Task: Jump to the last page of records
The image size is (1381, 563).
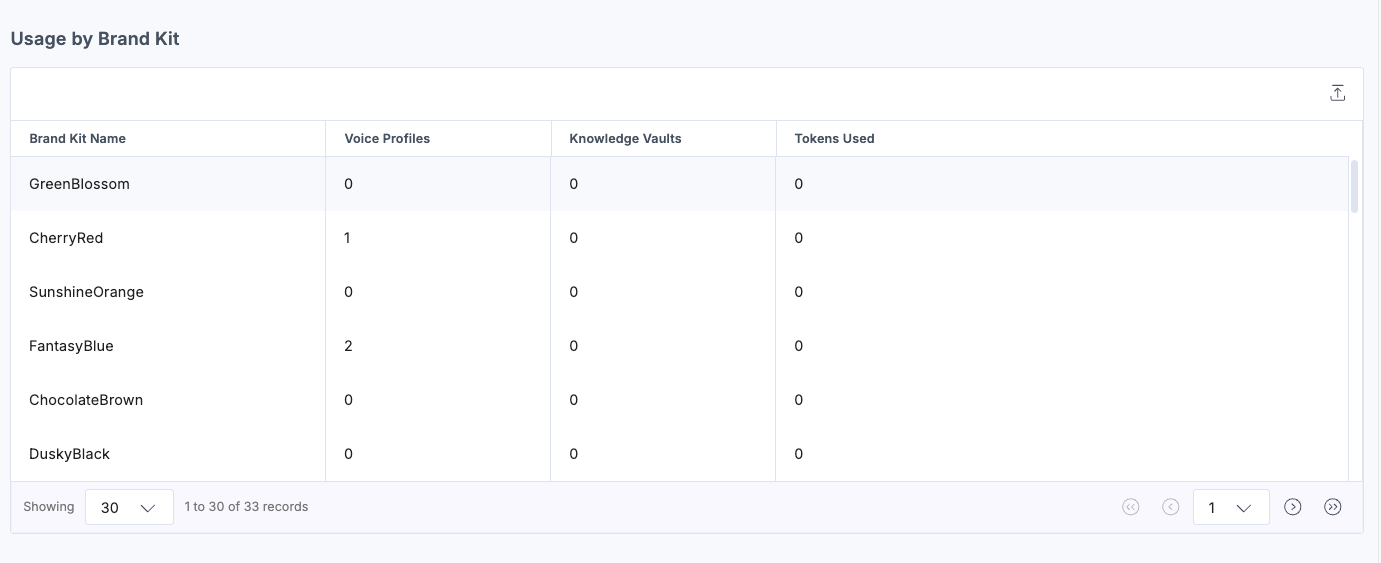Action: pyautogui.click(x=1333, y=507)
